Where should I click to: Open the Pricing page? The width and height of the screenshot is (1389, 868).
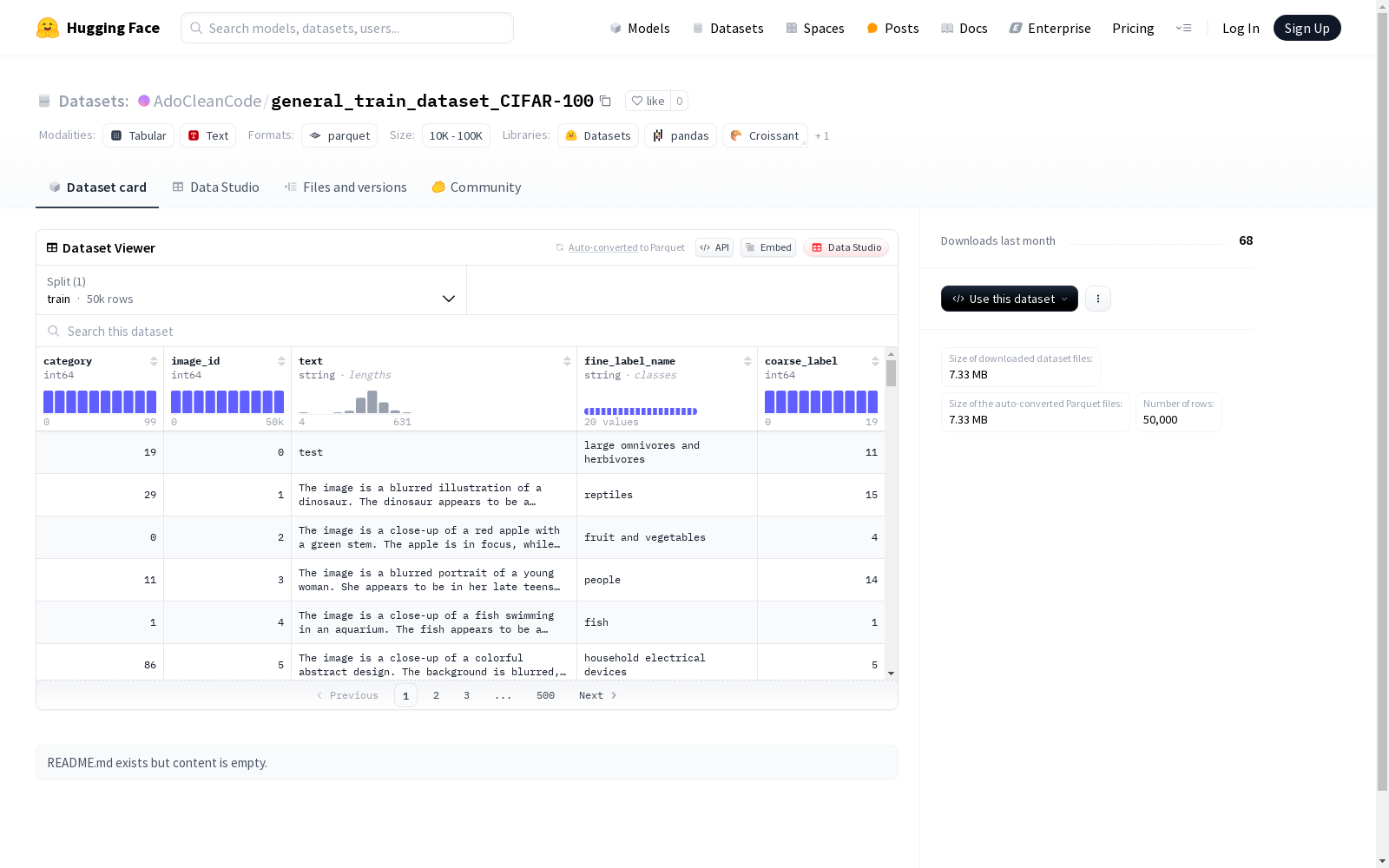click(1133, 28)
